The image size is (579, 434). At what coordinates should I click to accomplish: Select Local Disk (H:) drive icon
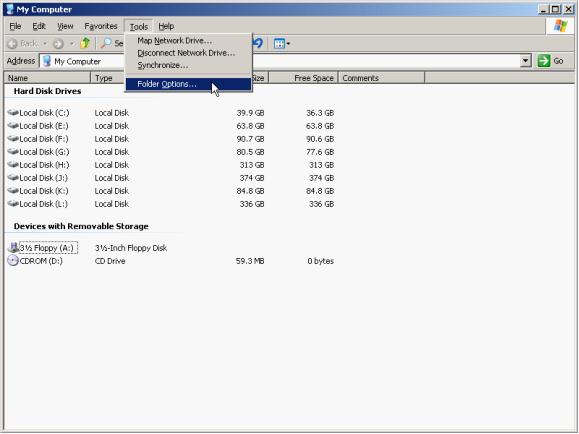pyautogui.click(x=13, y=164)
